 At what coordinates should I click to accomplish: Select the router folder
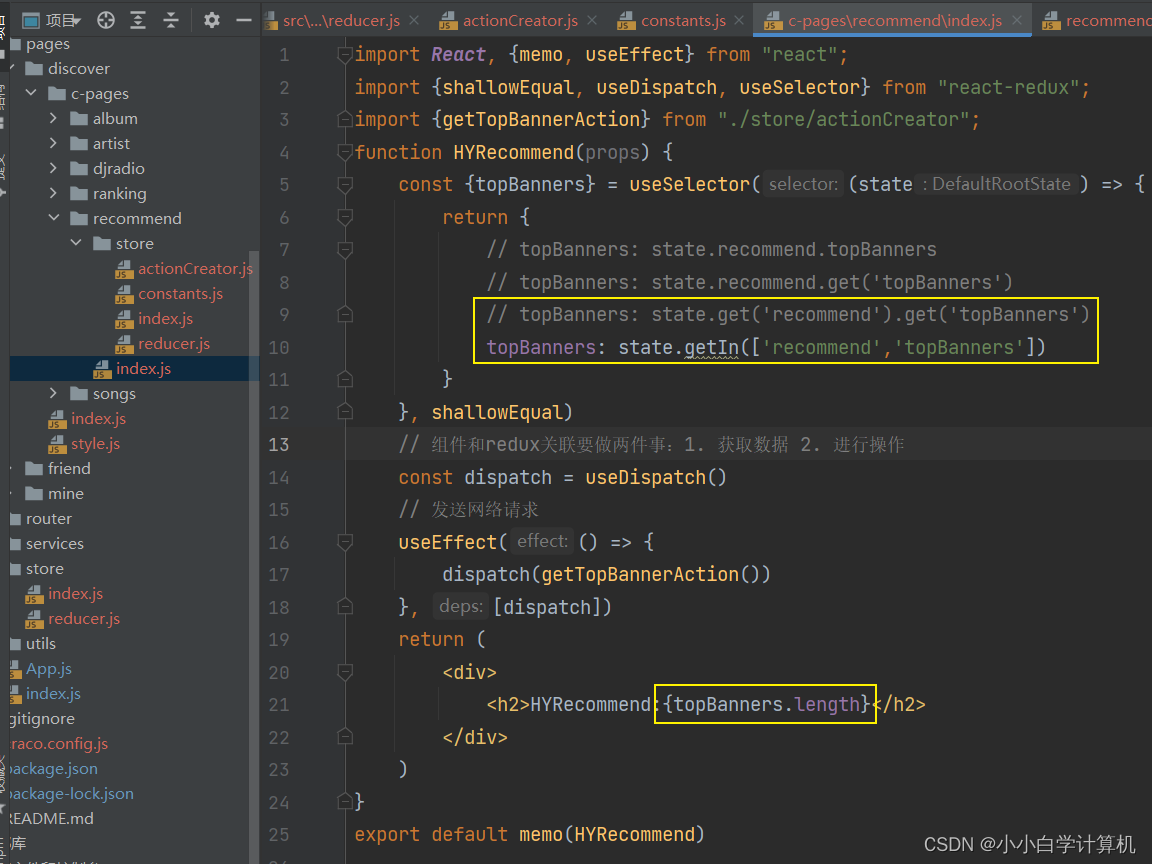(x=49, y=518)
